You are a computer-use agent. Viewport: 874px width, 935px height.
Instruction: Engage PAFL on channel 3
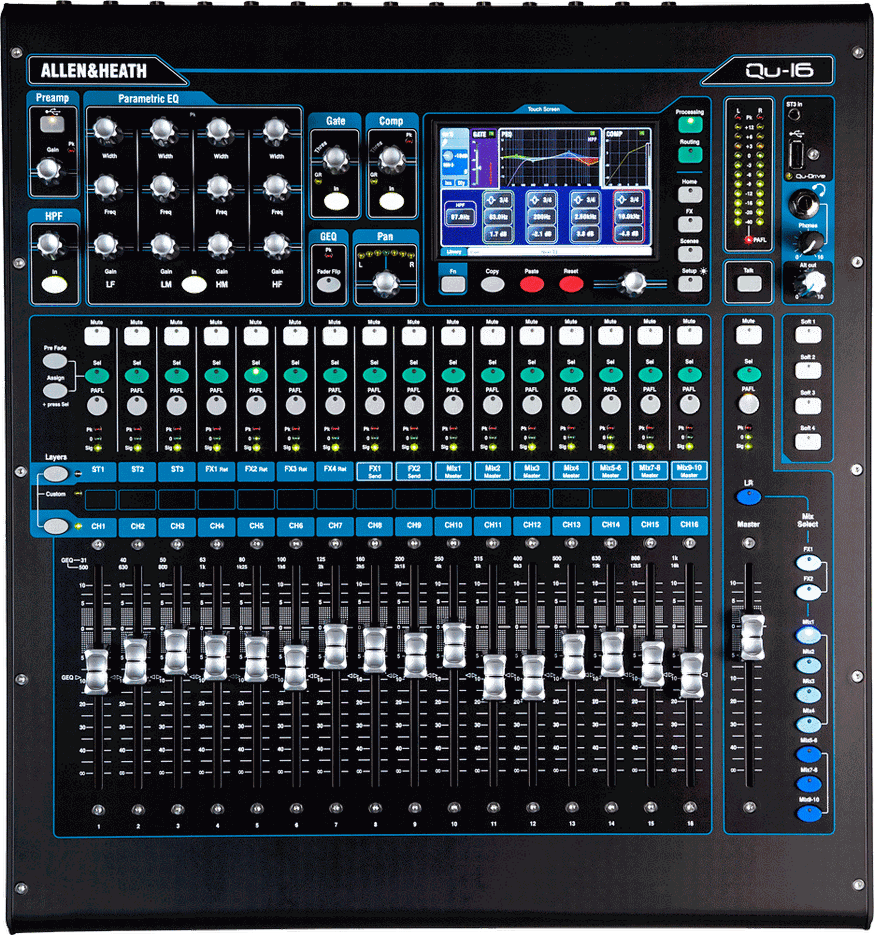[x=176, y=405]
